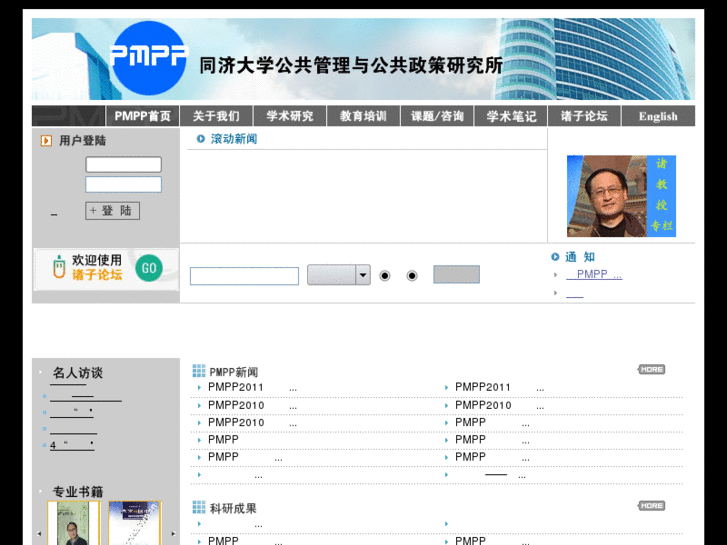Screen dimensions: 727x545
Task: Click the 滚动新闻 bullet icon
Action: click(201, 139)
